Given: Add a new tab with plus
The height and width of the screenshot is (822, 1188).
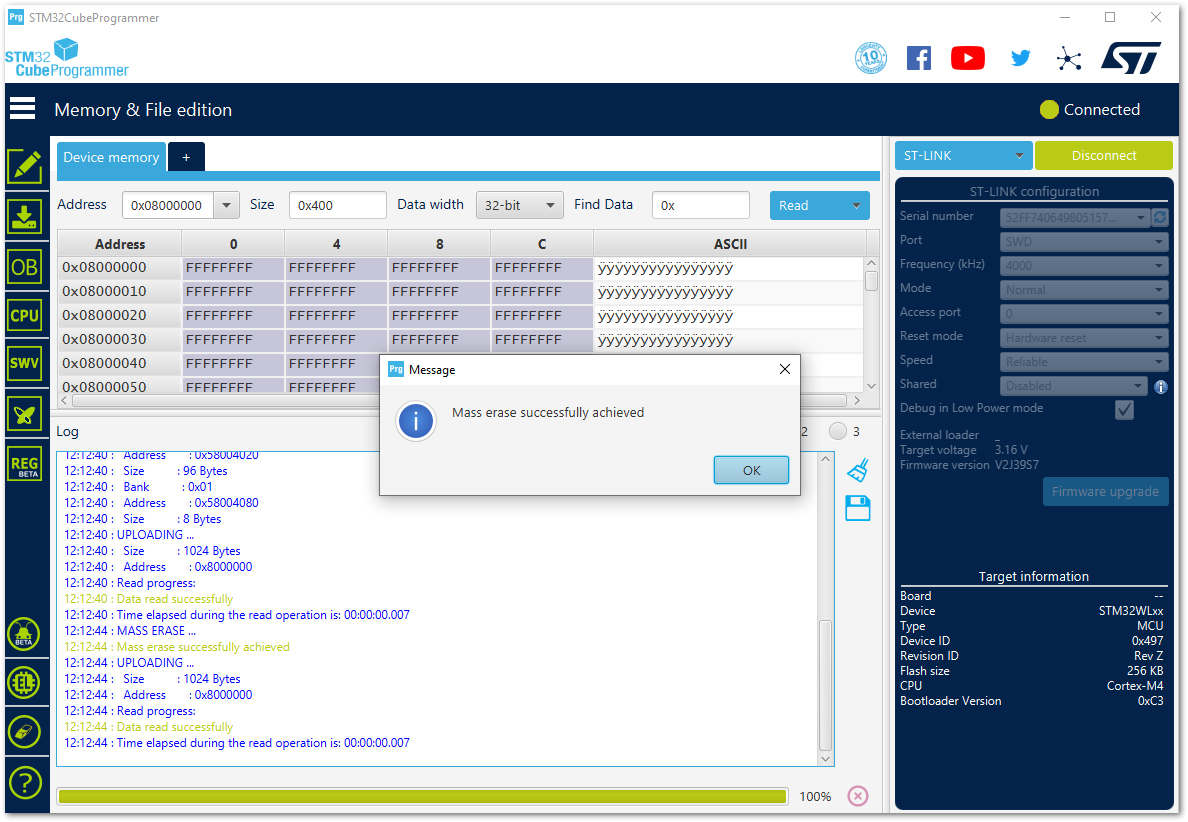Looking at the screenshot, I should [186, 157].
